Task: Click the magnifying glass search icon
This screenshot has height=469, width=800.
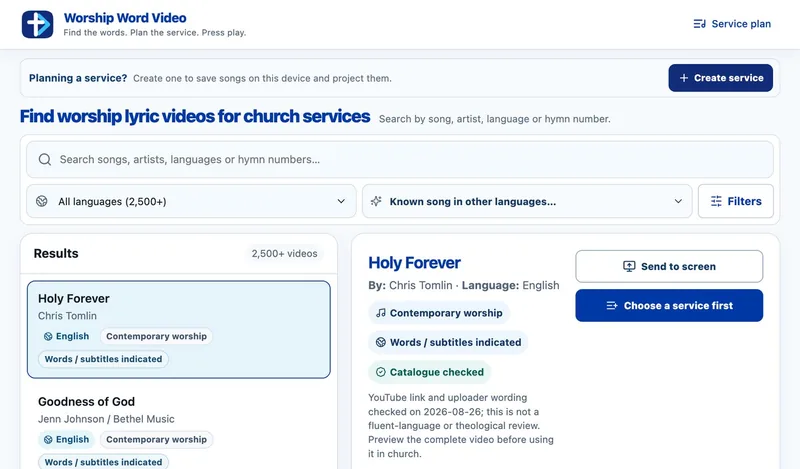Action: (x=45, y=160)
